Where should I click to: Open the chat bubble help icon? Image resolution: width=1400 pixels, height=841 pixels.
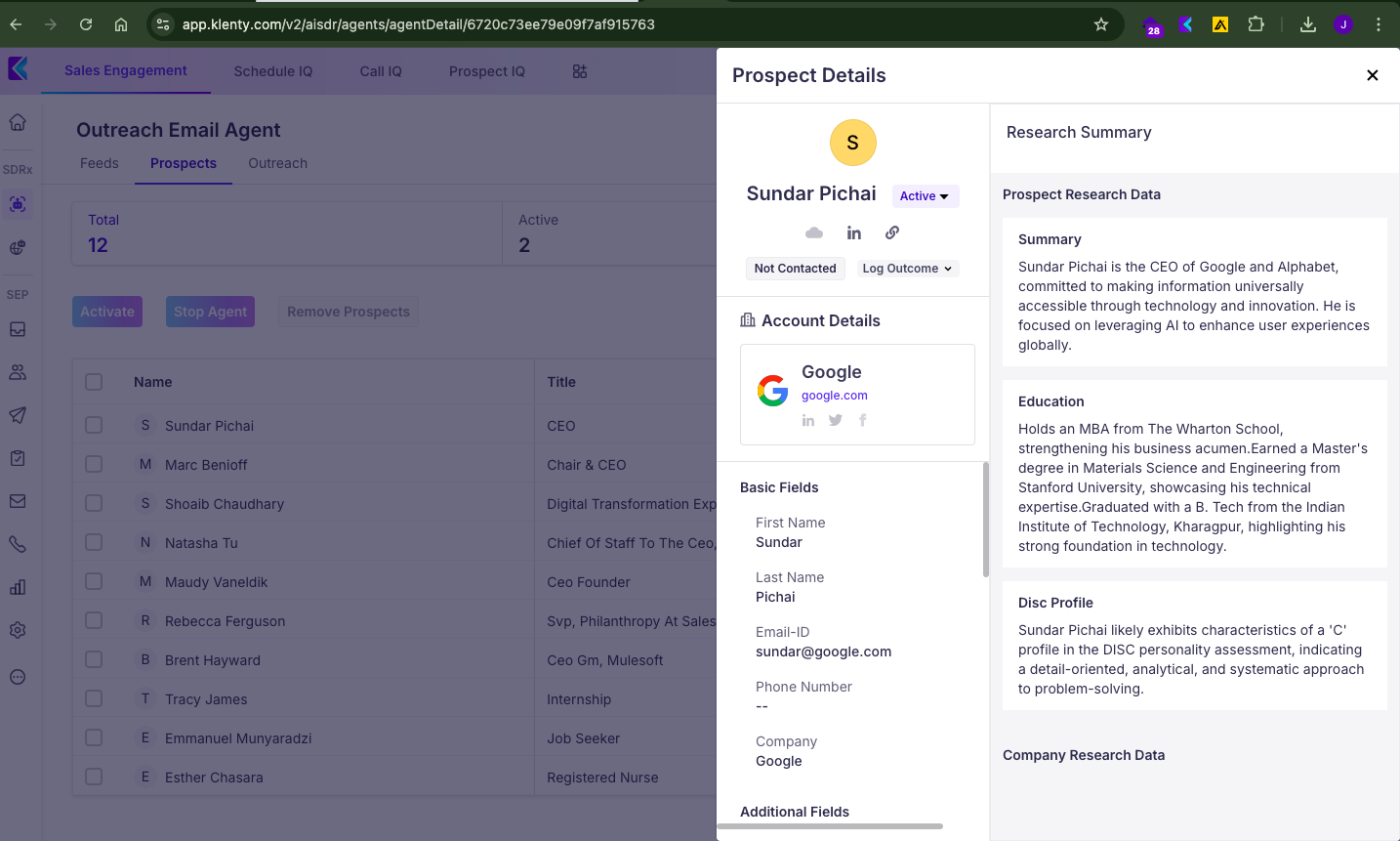pos(18,677)
